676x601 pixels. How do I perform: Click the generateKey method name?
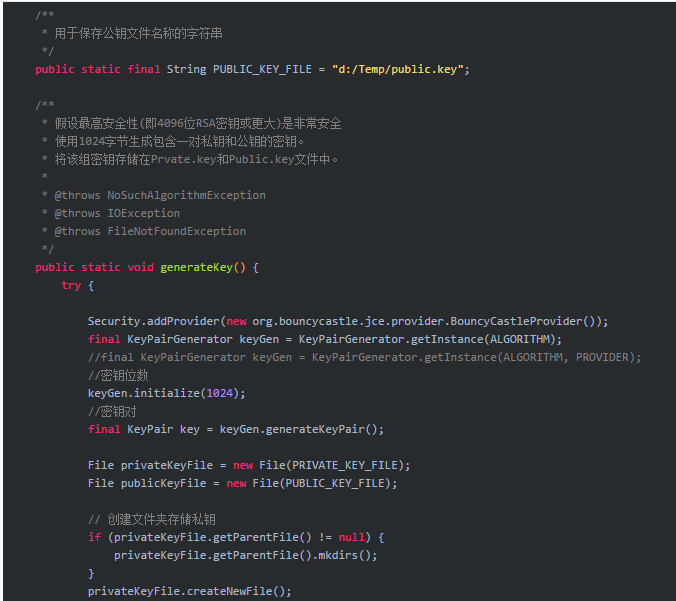[196, 267]
